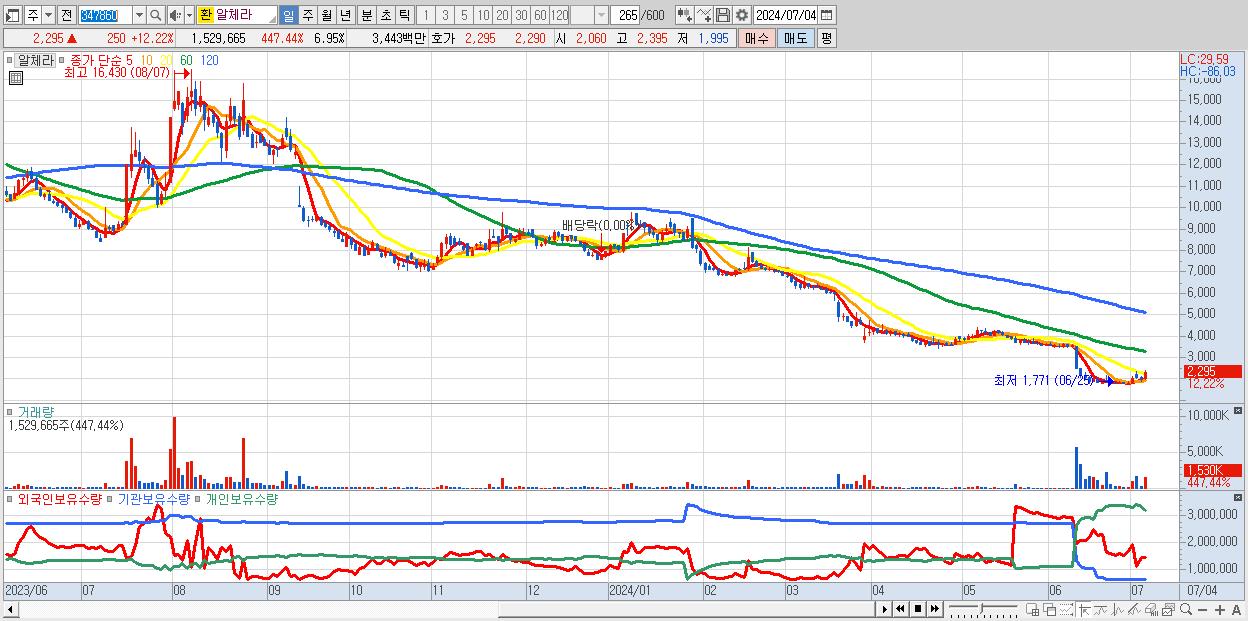Image resolution: width=1248 pixels, height=621 pixels.
Task: Click the stock code input 347860
Action: pyautogui.click(x=105, y=15)
